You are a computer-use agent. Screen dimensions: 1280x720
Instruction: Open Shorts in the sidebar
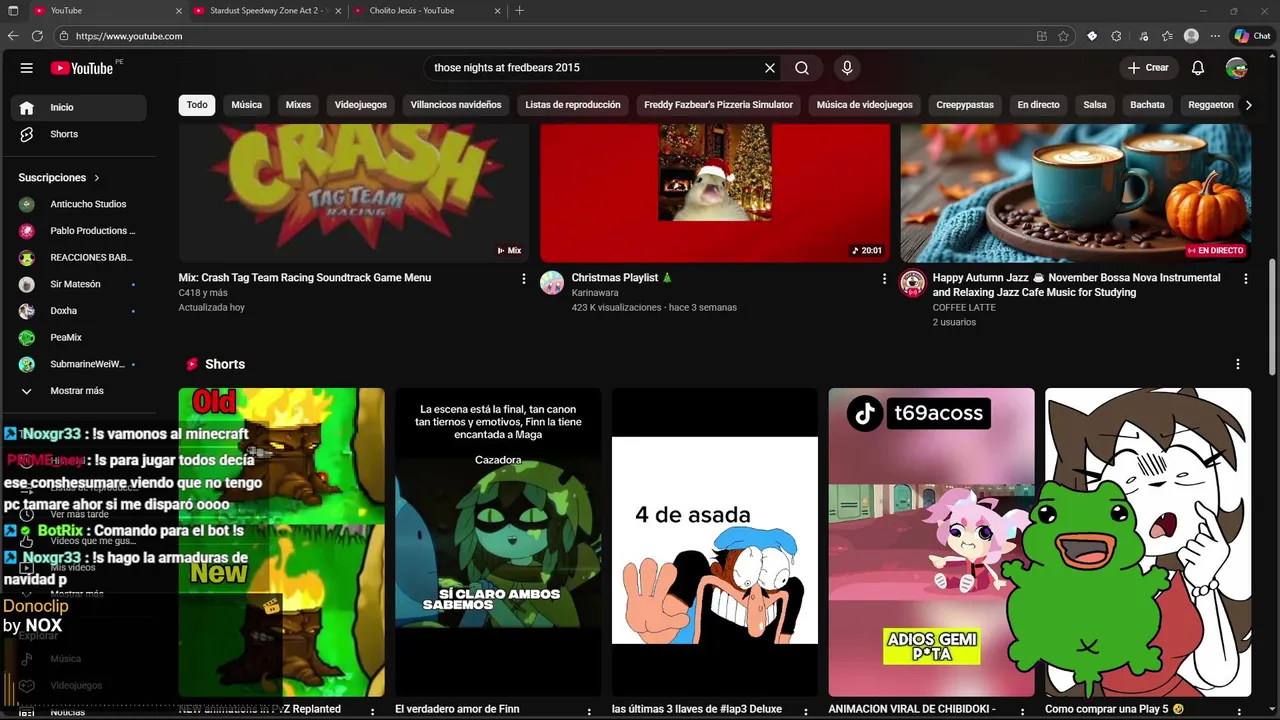pyautogui.click(x=79, y=134)
